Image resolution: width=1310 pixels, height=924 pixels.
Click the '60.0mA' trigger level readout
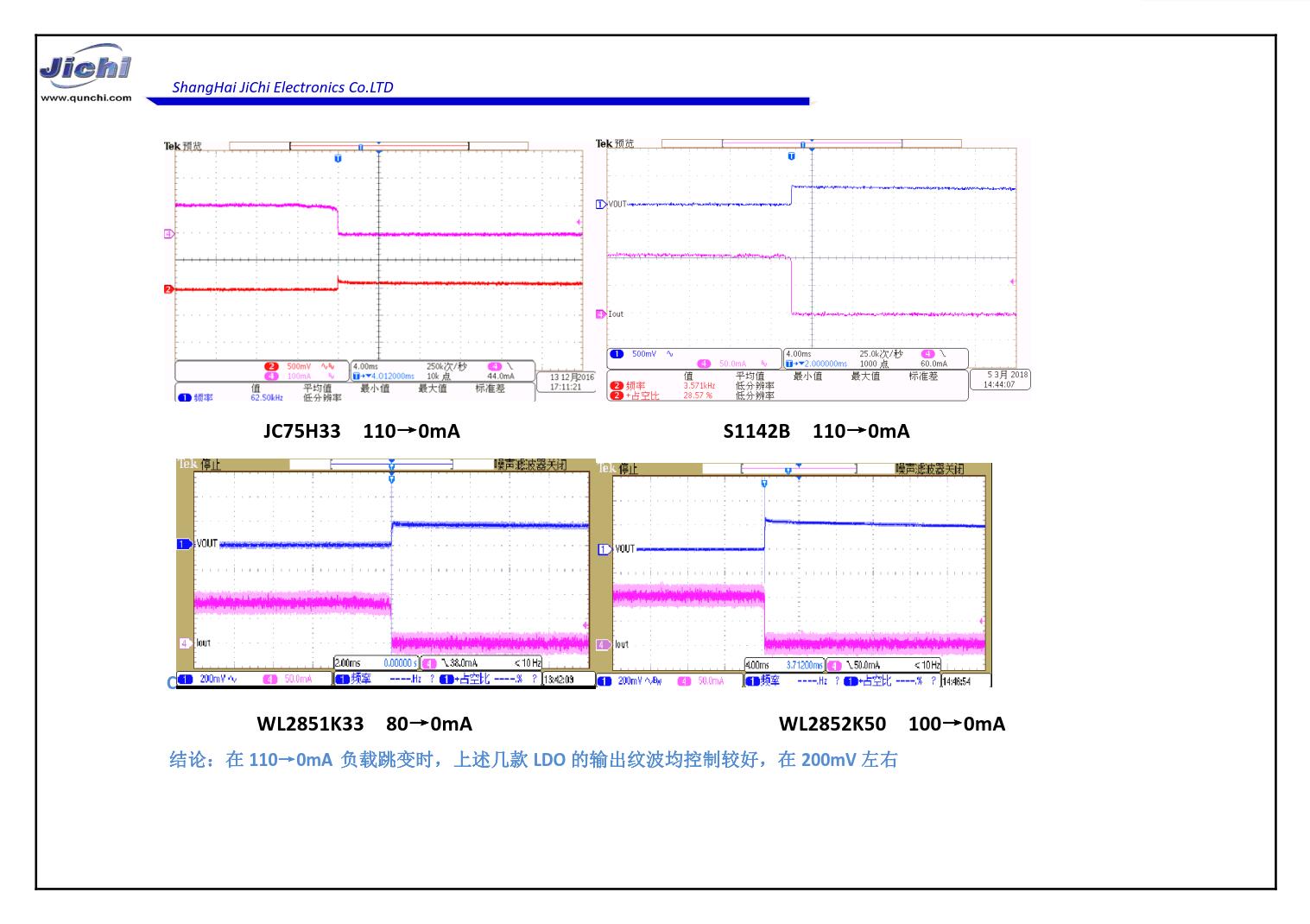[933, 364]
